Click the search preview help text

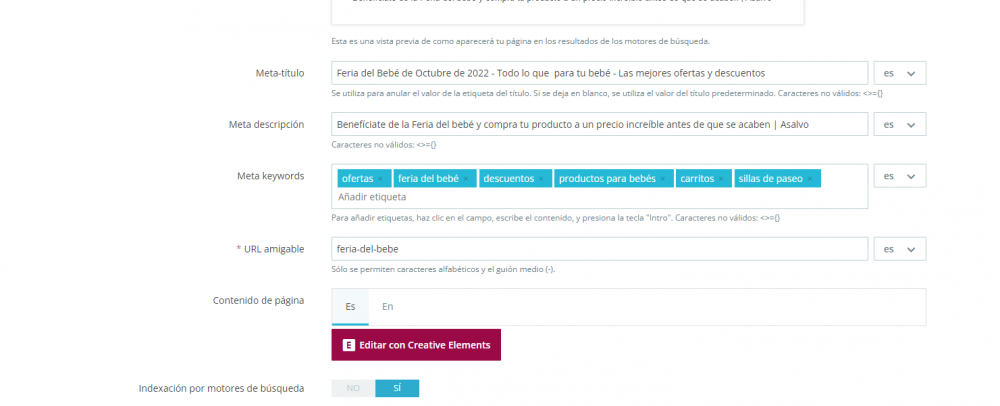[520, 41]
